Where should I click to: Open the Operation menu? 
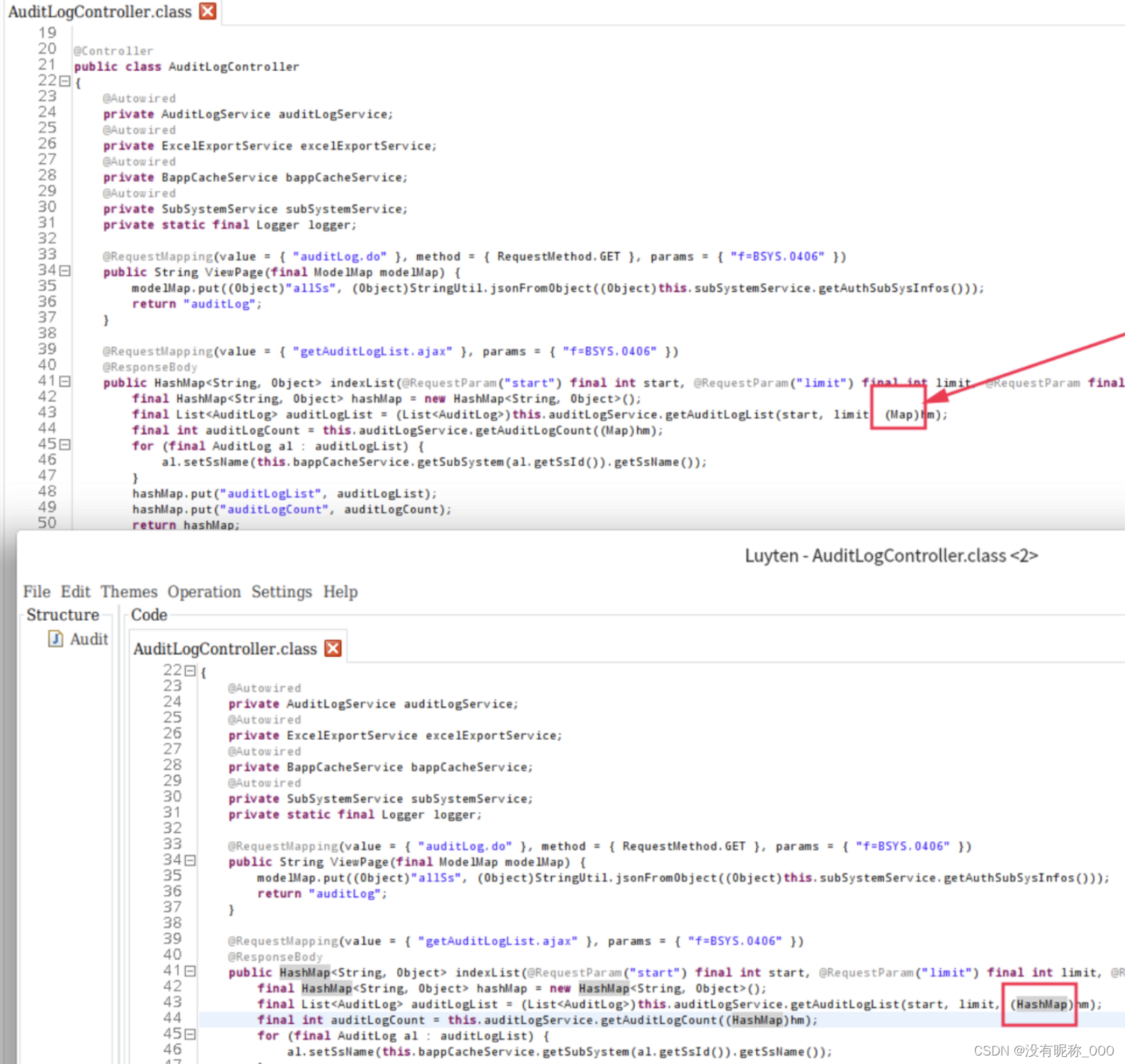coord(204,592)
